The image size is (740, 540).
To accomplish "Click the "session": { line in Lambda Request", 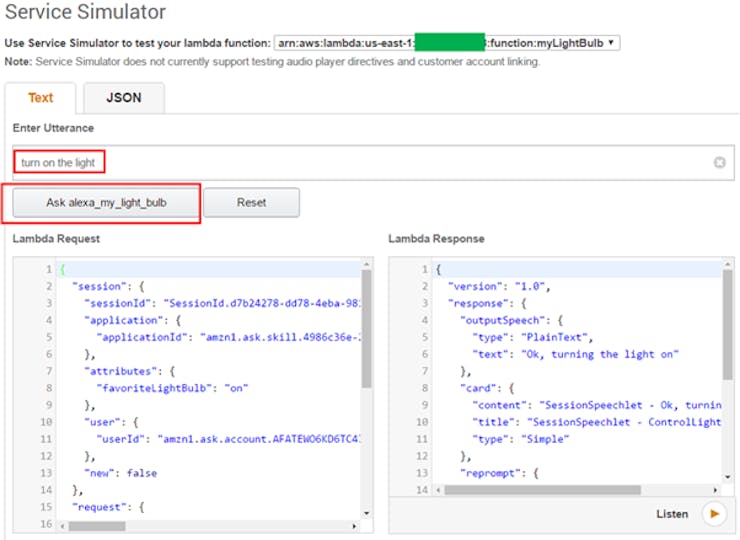I will point(108,286).
